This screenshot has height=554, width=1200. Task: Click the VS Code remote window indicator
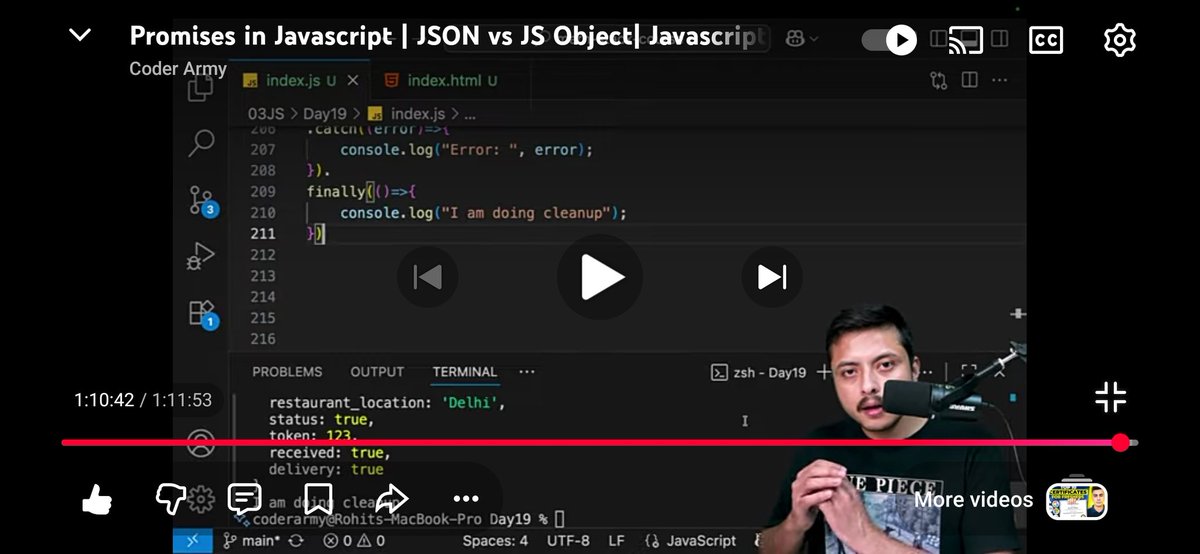click(192, 540)
